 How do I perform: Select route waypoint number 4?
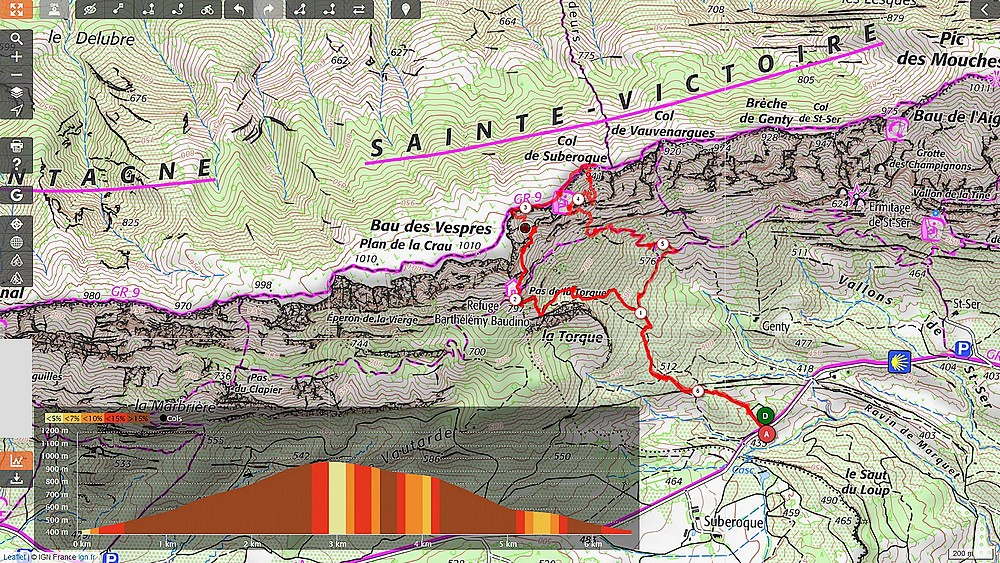577,200
